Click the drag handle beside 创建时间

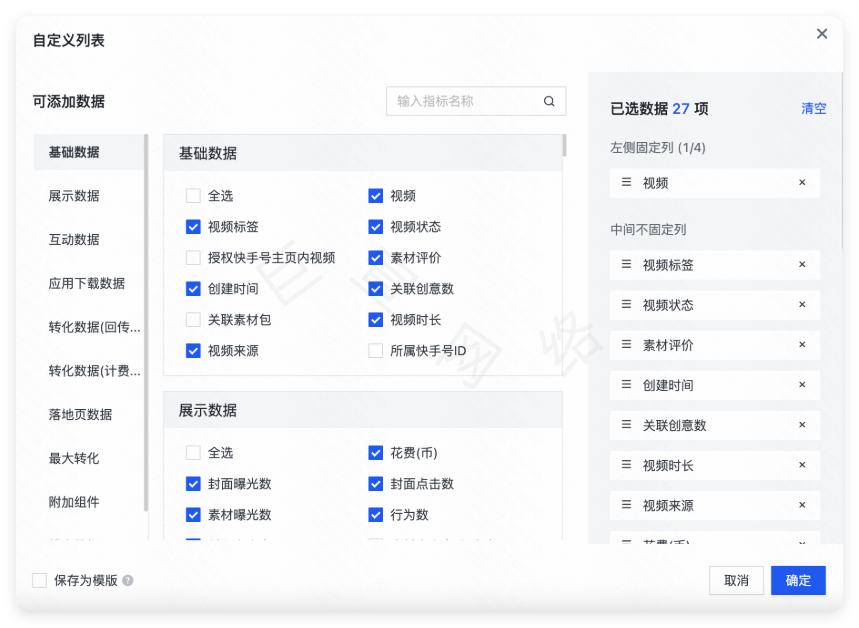[x=624, y=385]
